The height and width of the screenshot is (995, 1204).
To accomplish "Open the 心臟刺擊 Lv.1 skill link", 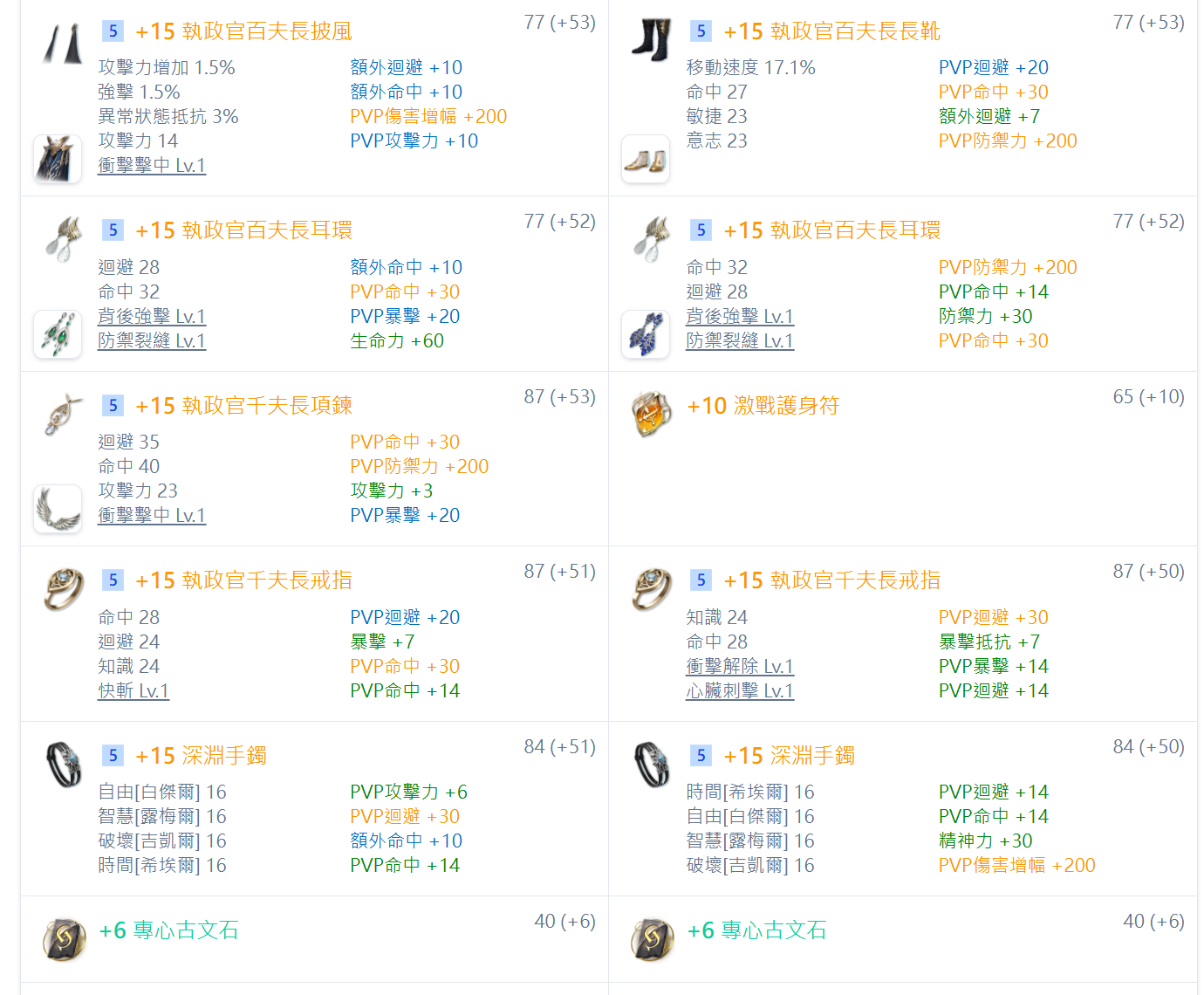I will (740, 690).
